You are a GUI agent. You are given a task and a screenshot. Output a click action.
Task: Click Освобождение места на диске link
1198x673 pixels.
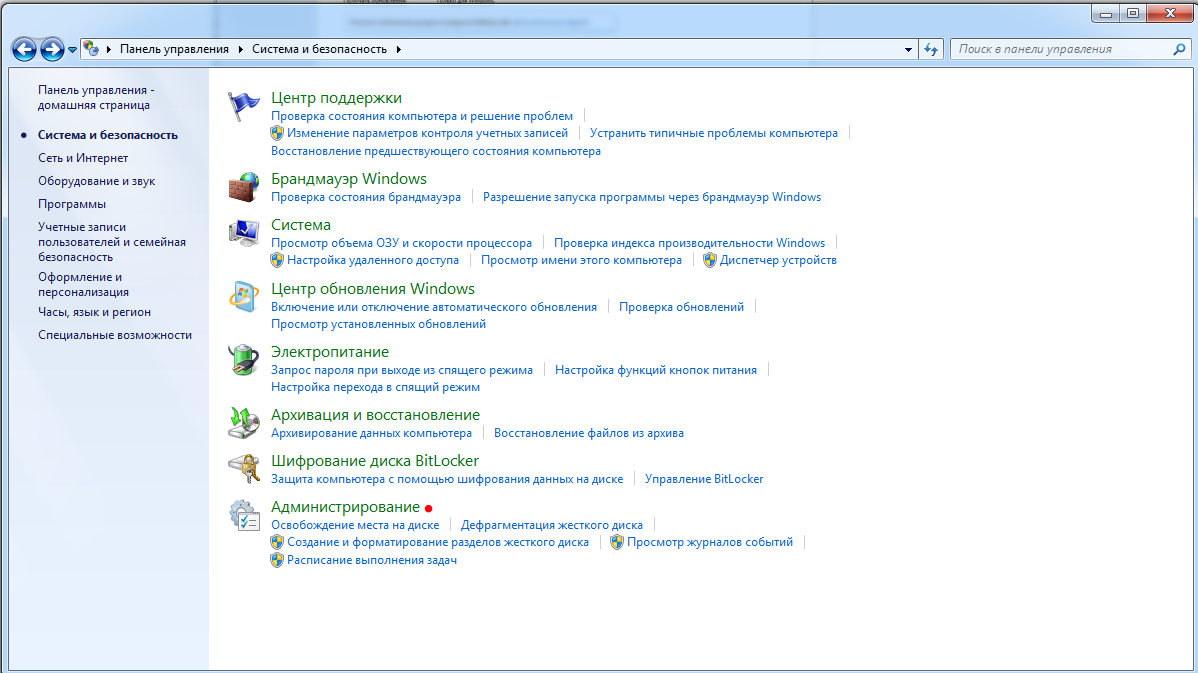pos(355,526)
